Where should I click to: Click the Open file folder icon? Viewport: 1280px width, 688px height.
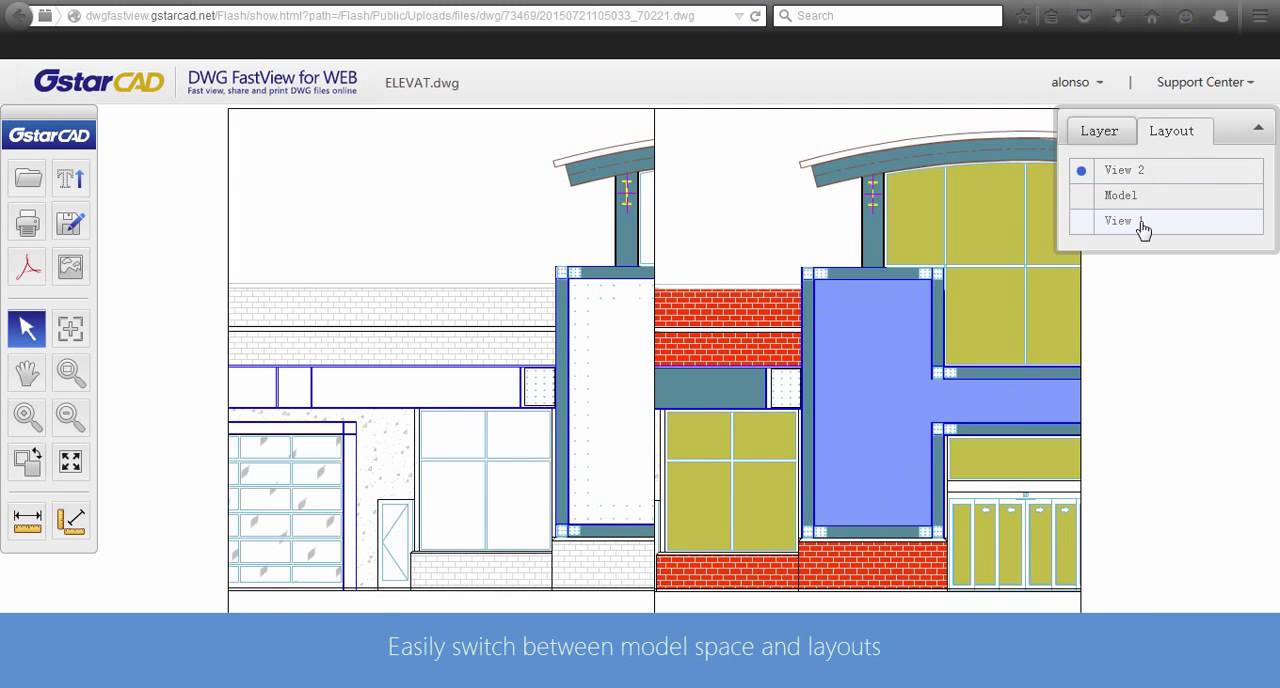(x=28, y=179)
